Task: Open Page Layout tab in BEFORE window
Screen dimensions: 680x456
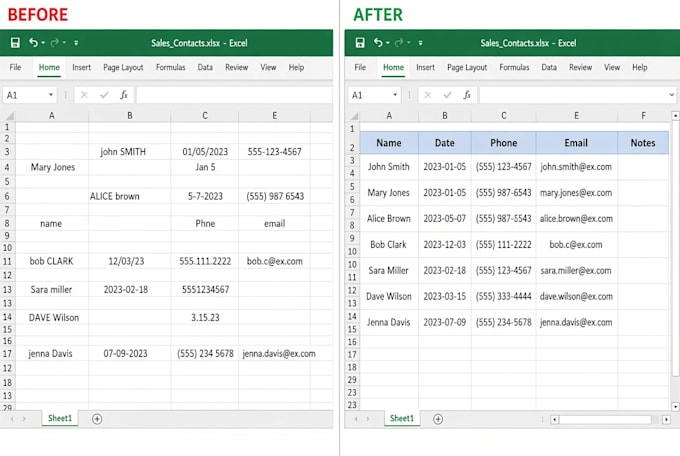Action: (123, 67)
